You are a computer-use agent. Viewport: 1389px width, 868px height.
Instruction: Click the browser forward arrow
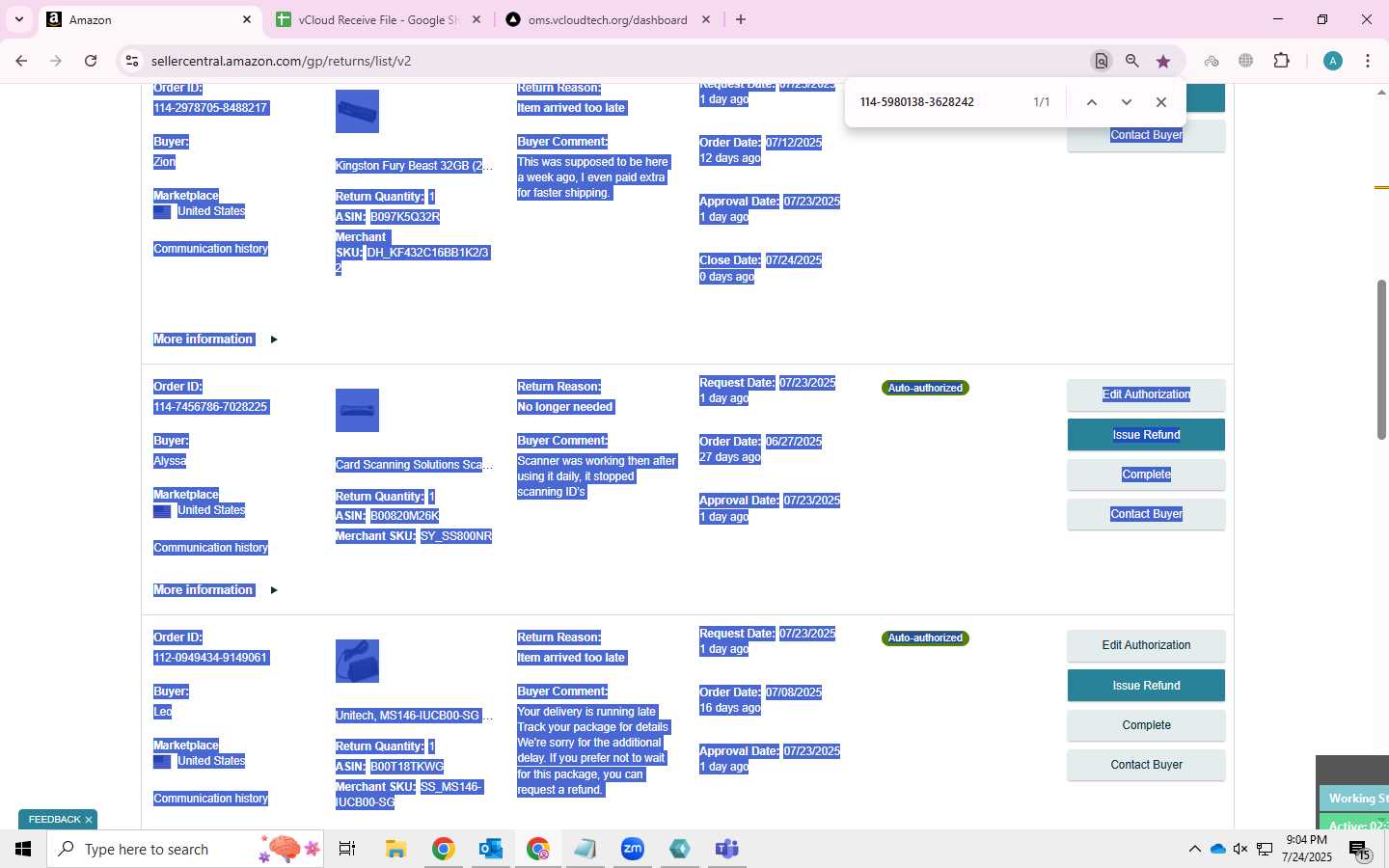point(56,61)
